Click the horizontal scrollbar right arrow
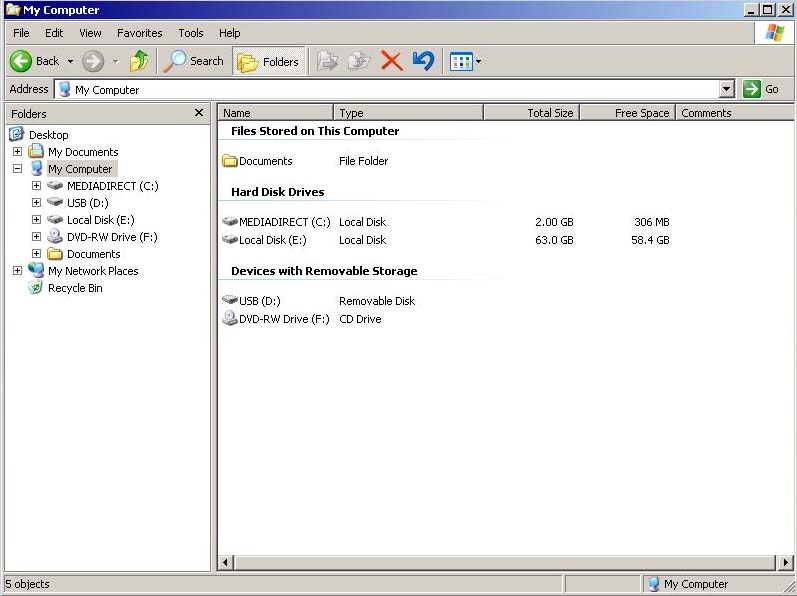The height and width of the screenshot is (596, 797). (x=786, y=563)
